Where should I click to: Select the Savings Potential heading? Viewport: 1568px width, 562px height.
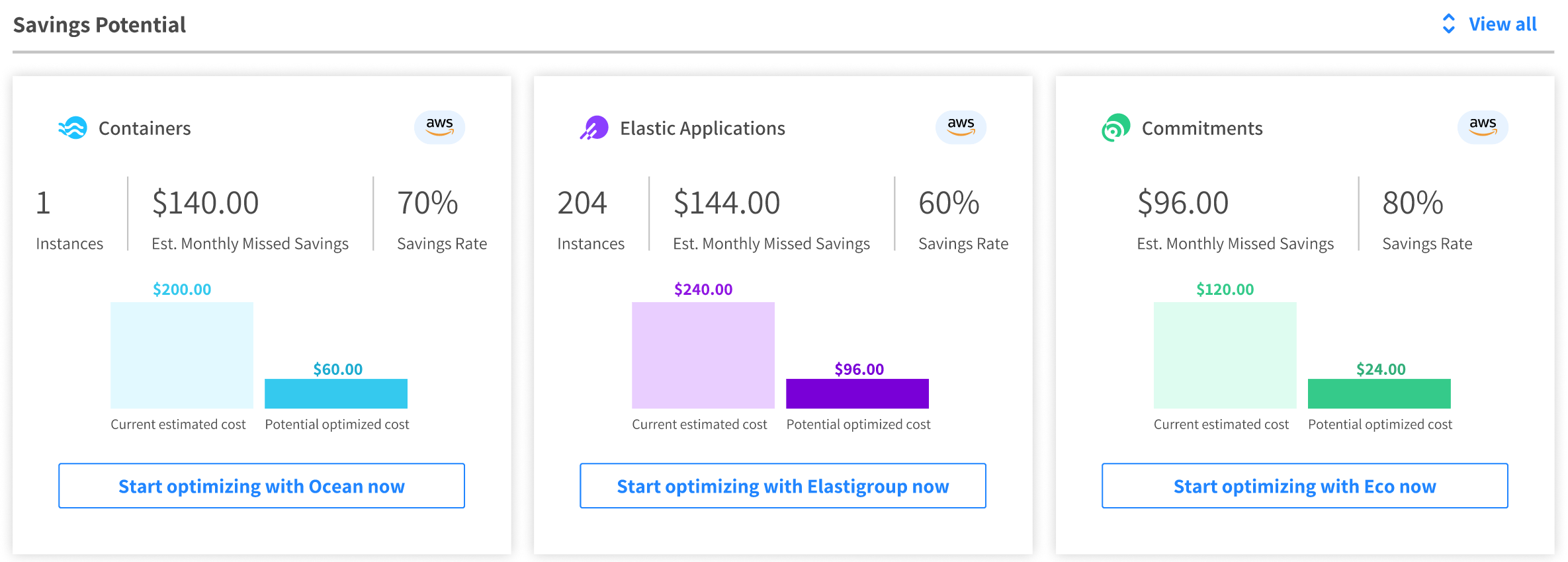pos(100,24)
